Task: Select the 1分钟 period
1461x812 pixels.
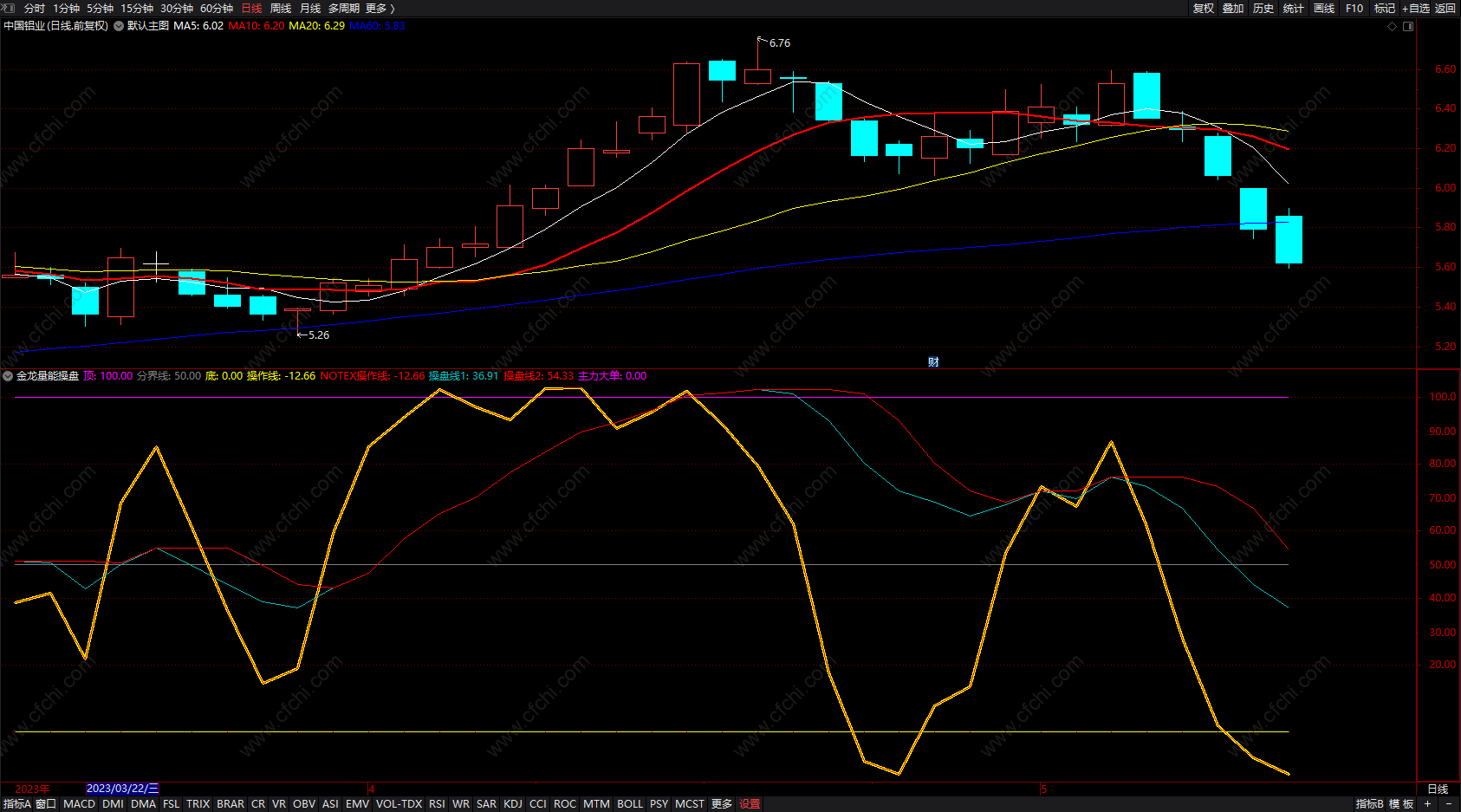Action: pyautogui.click(x=66, y=9)
